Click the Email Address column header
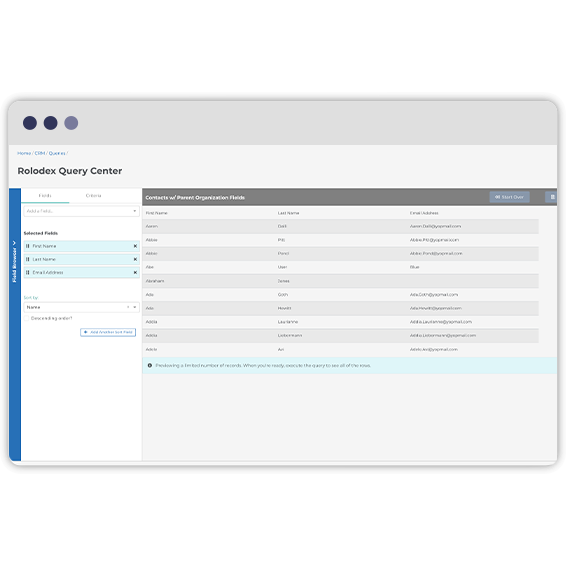Screen dimensions: 566x566 424,213
